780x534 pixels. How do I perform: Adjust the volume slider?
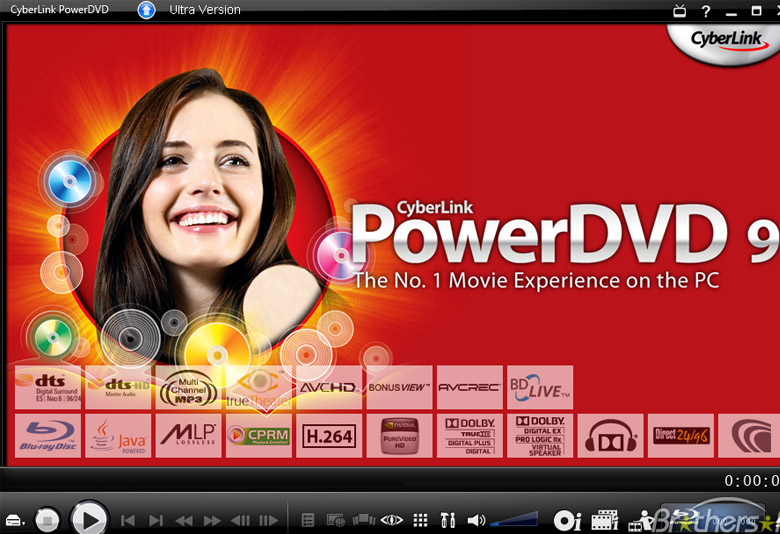514,519
